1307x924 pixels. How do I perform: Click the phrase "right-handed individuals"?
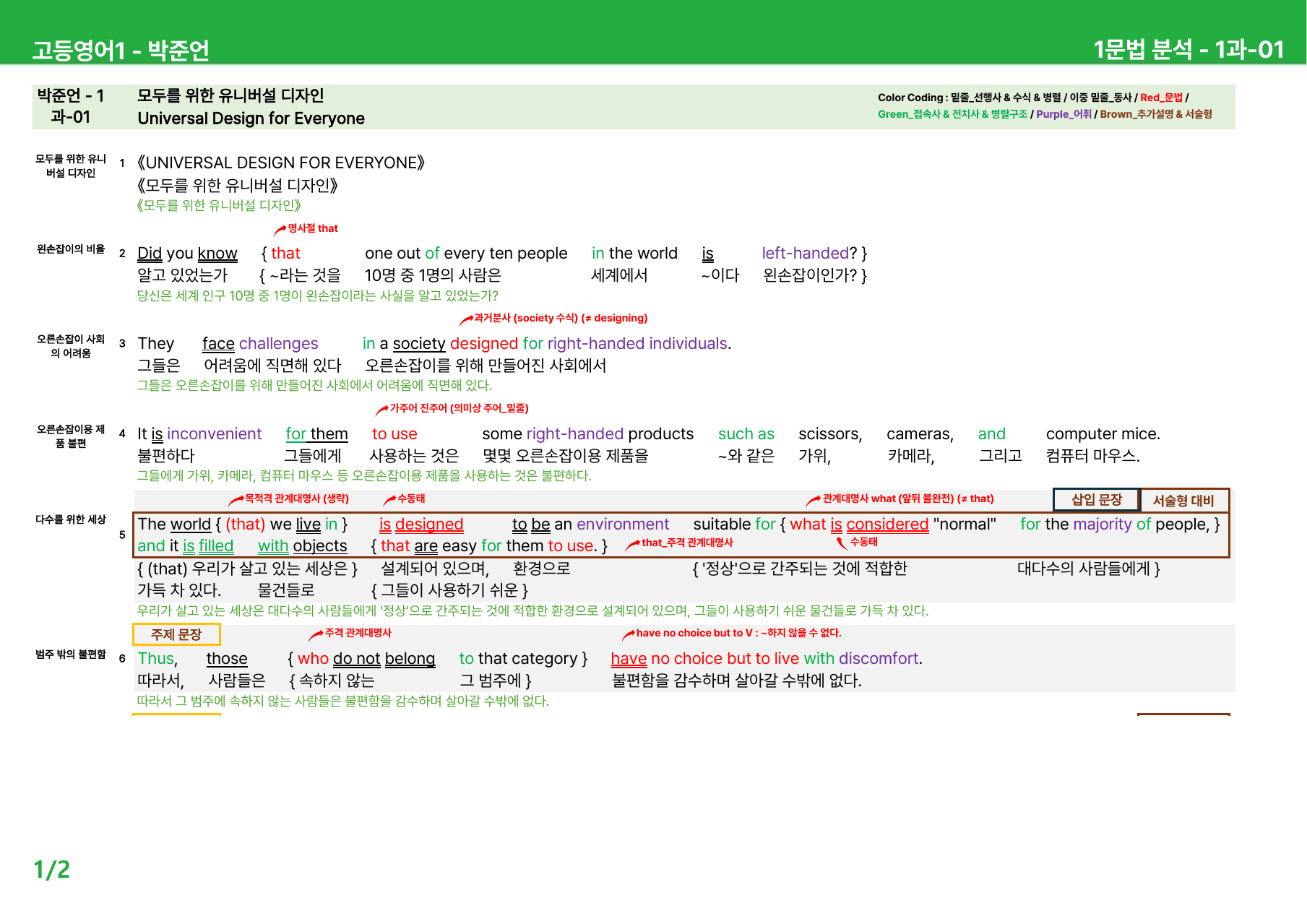[x=637, y=344]
